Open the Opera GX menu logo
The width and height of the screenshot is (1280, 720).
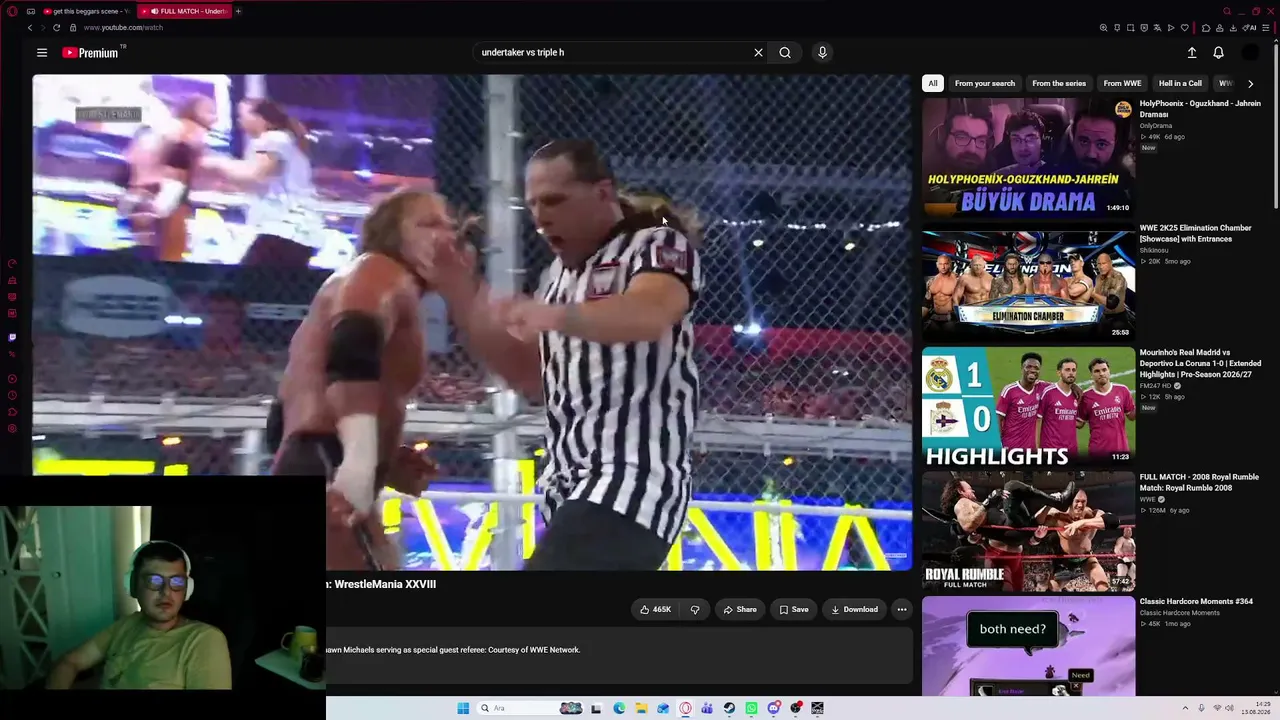tap(12, 11)
